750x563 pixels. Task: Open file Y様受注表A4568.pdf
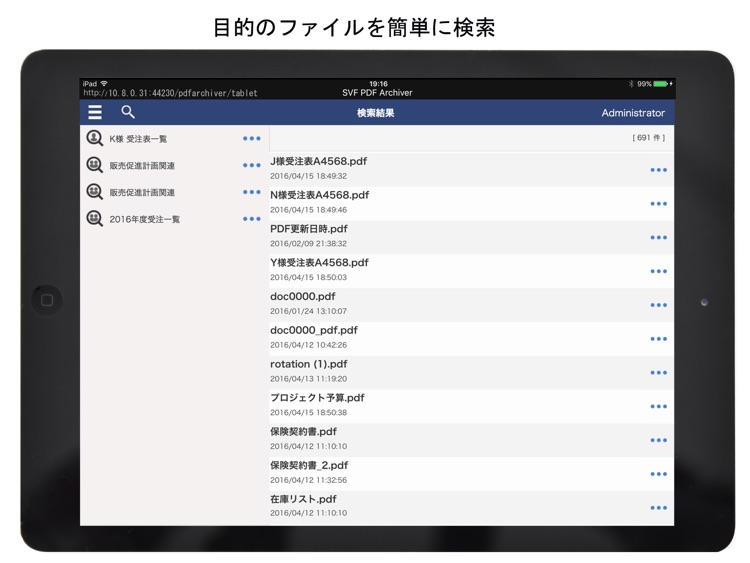[x=472, y=271]
